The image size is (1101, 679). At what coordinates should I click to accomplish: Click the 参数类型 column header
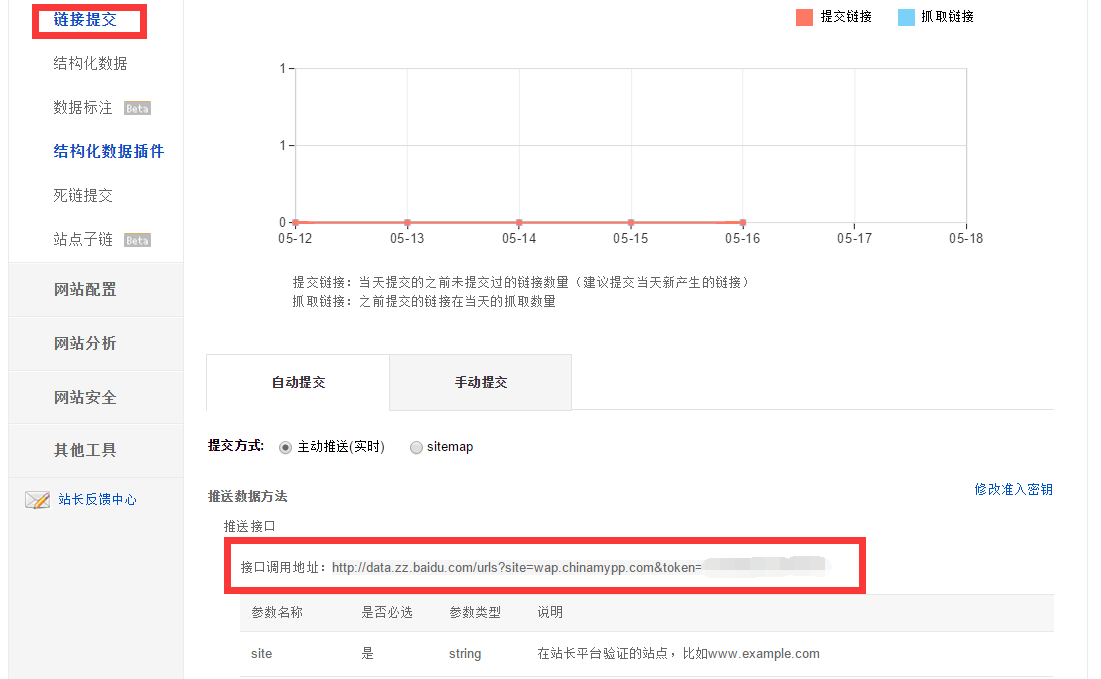coord(475,612)
